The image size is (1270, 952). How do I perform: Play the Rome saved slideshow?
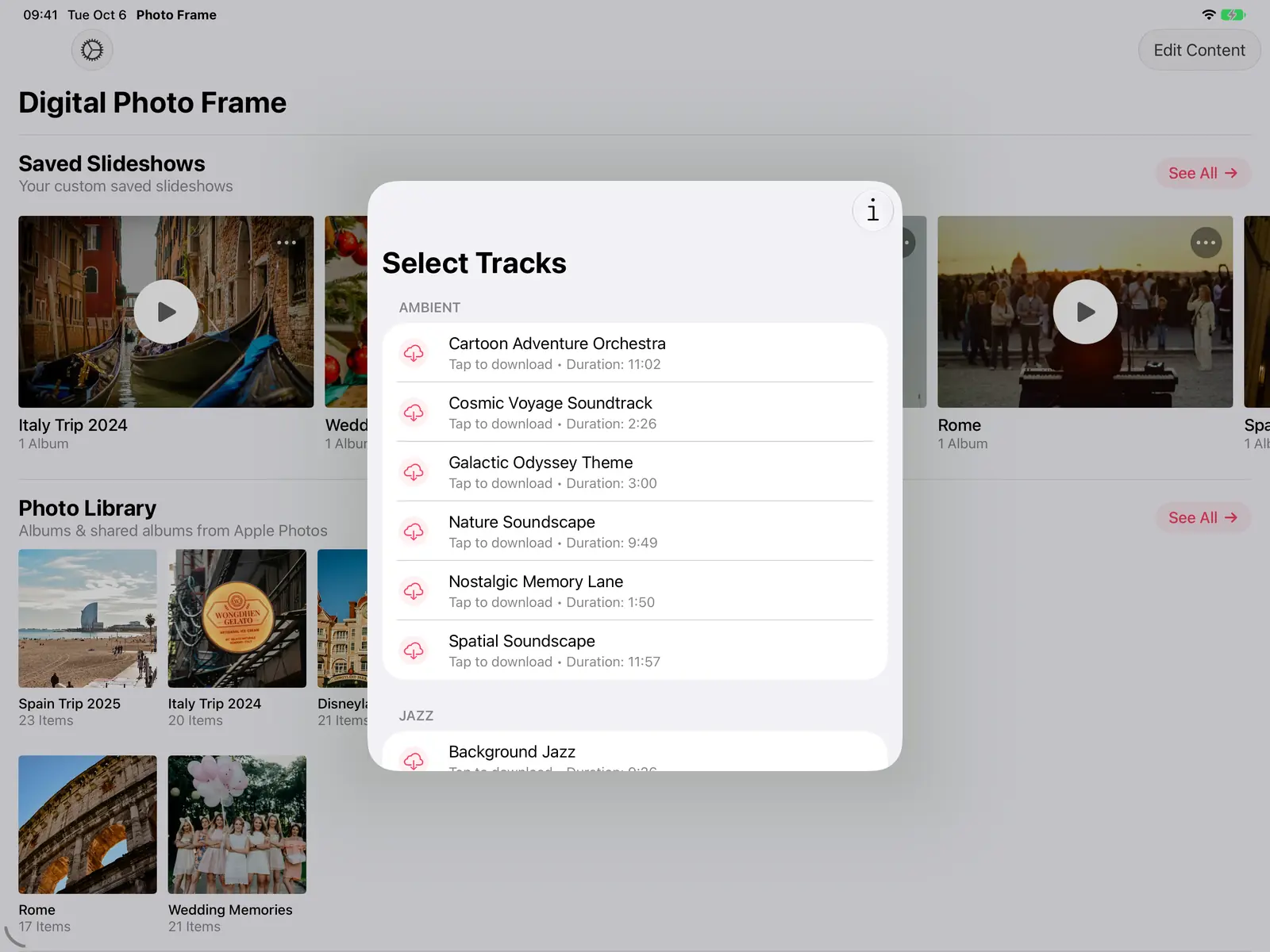1085,312
